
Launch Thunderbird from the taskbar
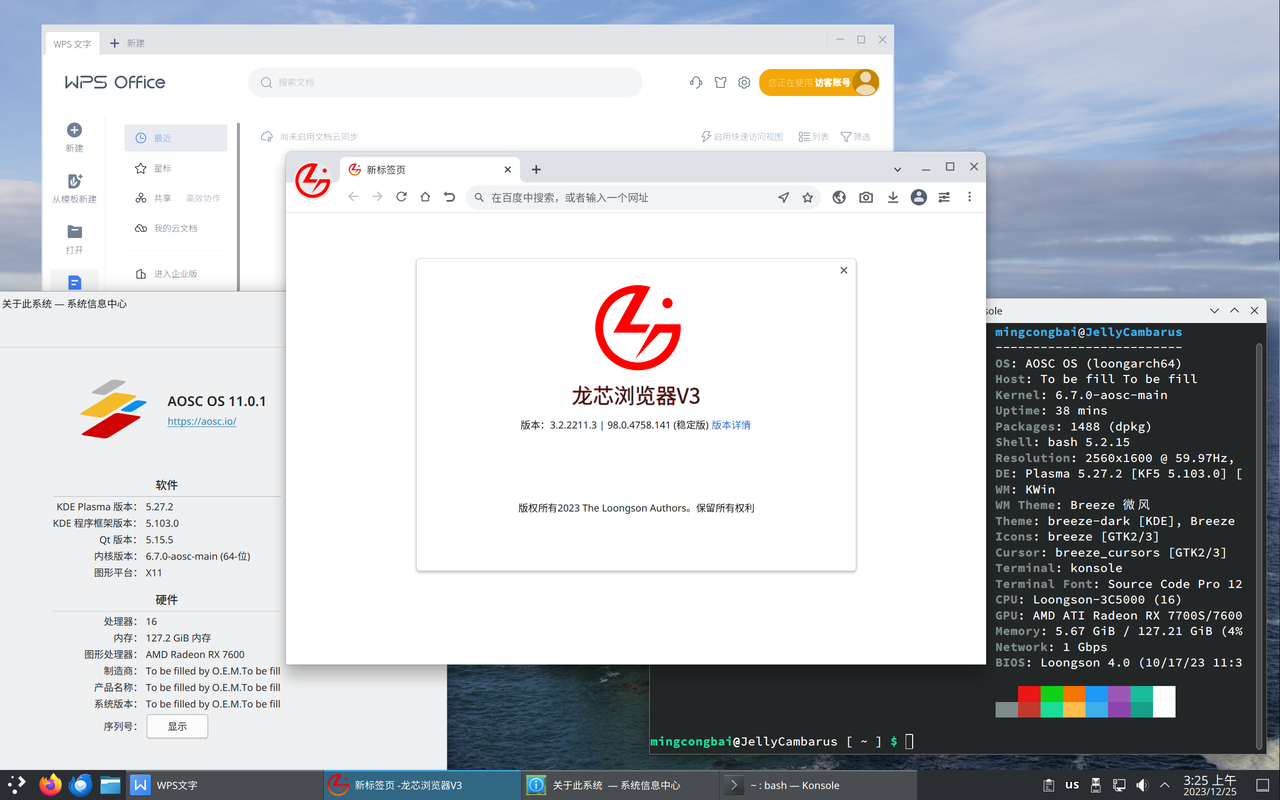(x=80, y=785)
